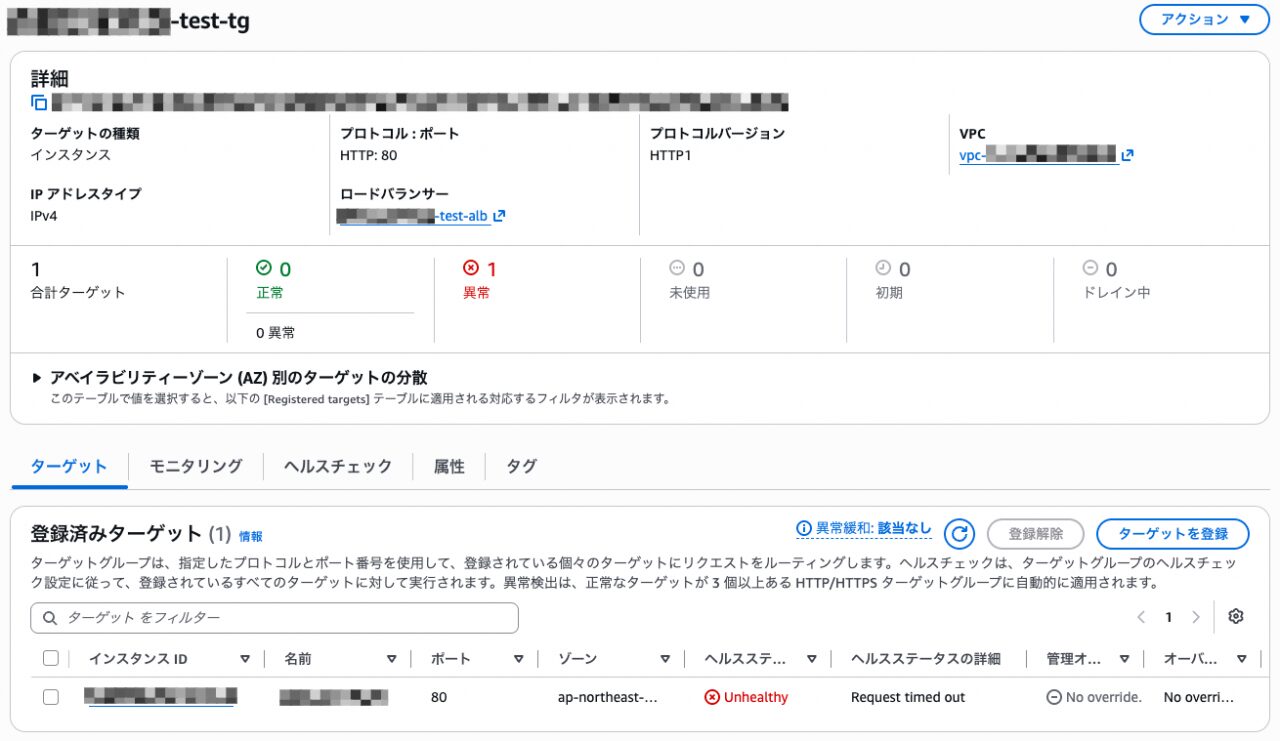1280x741 pixels.
Task: Click the ヘルスステータスの詳細 column header
Action: coord(925,659)
